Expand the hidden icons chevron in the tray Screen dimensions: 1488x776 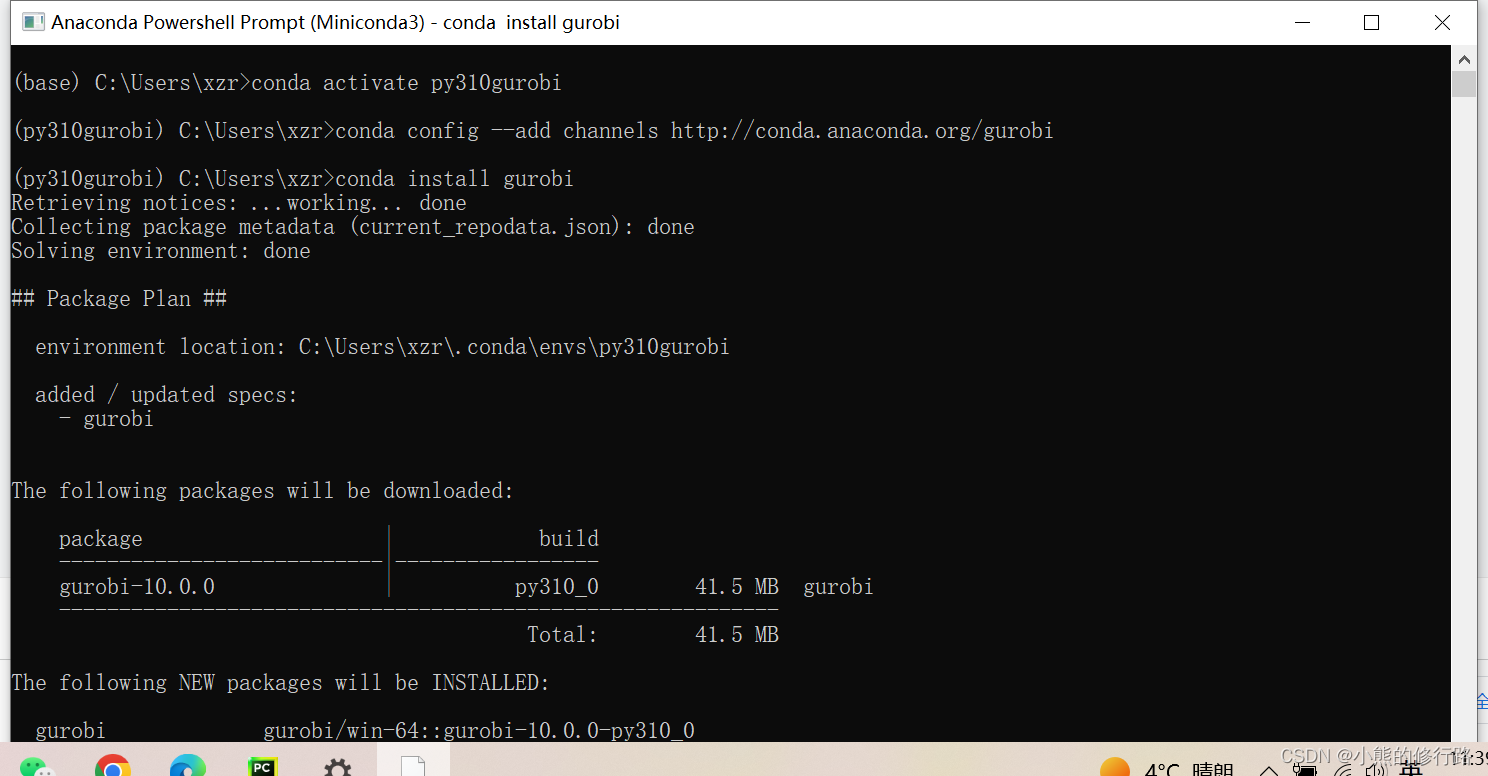point(1268,770)
